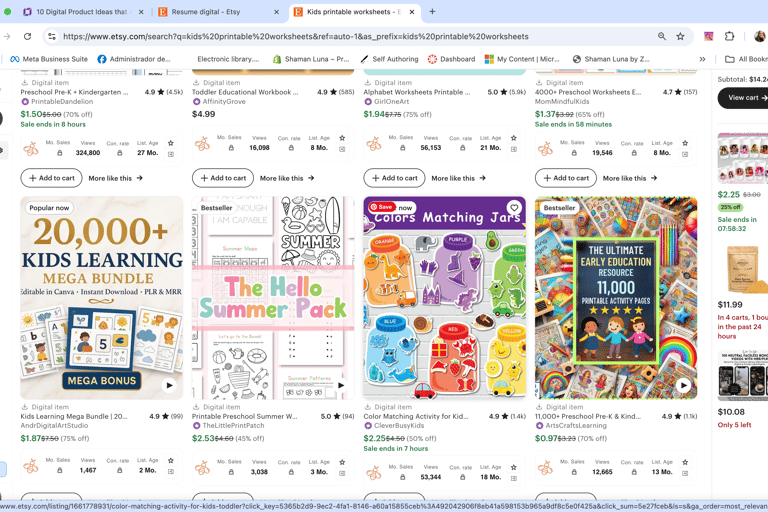
Task: Toggle star on Kids Learning Mega Bundle stats row
Action: (170, 461)
